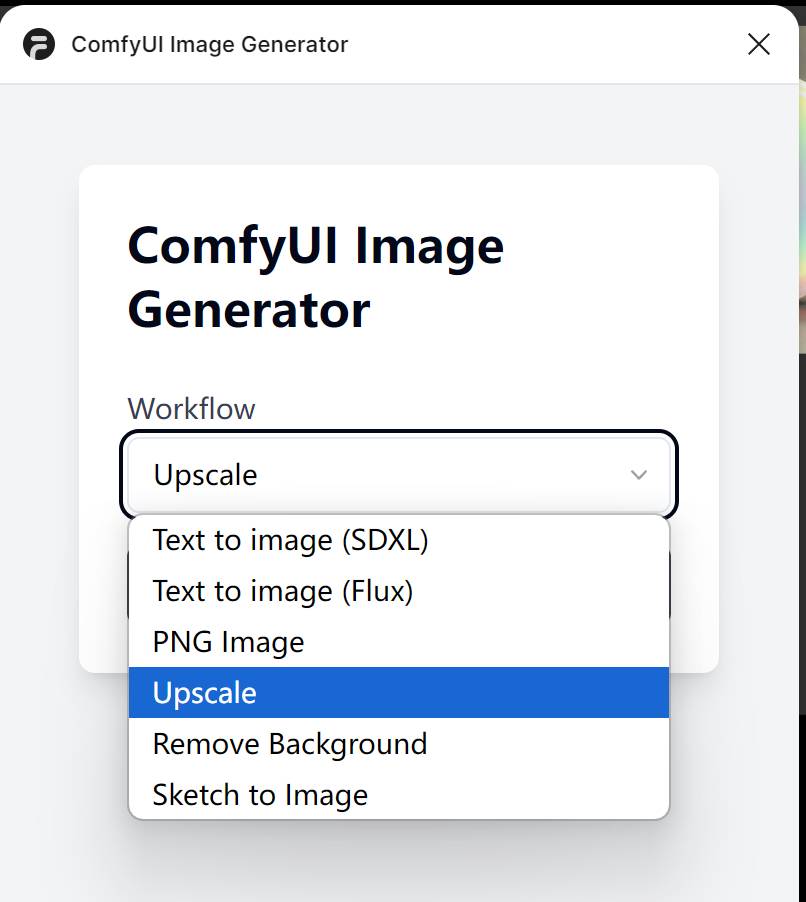This screenshot has width=806, height=902.
Task: Click the ComfyUI logo icon in title bar
Action: (x=39, y=44)
